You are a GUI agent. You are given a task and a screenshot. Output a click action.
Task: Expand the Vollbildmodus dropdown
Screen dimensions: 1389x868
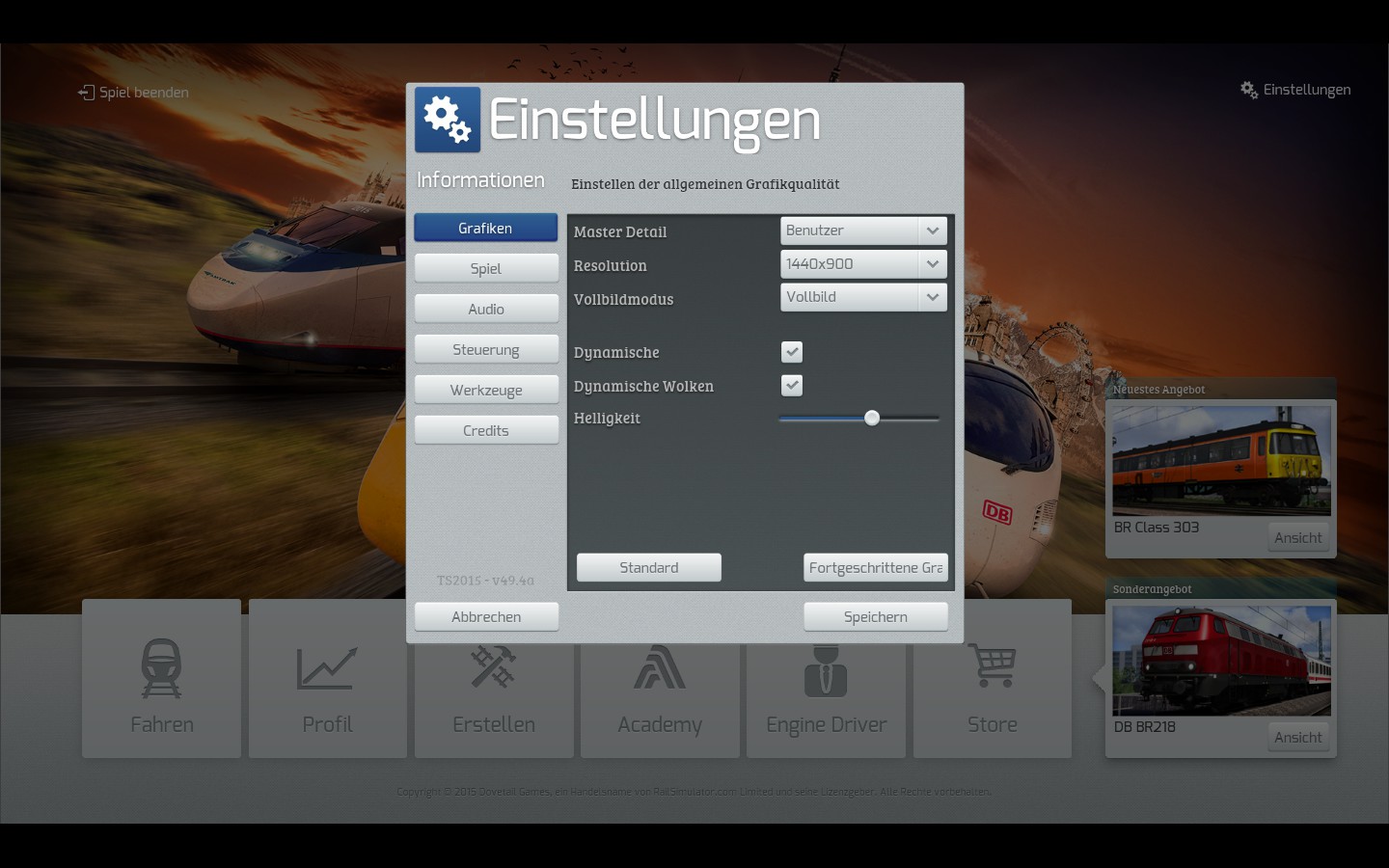point(932,297)
